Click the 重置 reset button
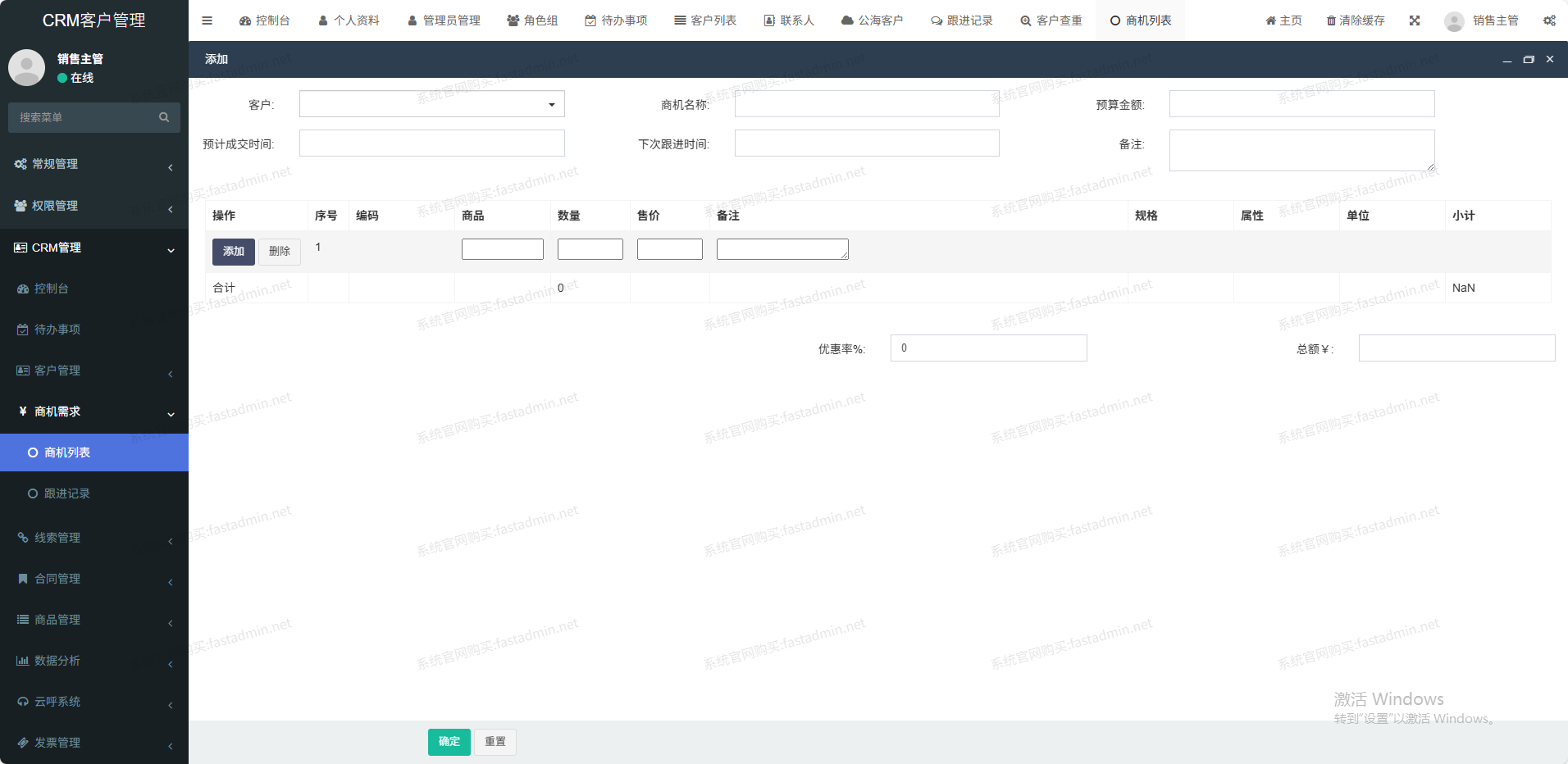The image size is (1568, 764). [x=495, y=742]
